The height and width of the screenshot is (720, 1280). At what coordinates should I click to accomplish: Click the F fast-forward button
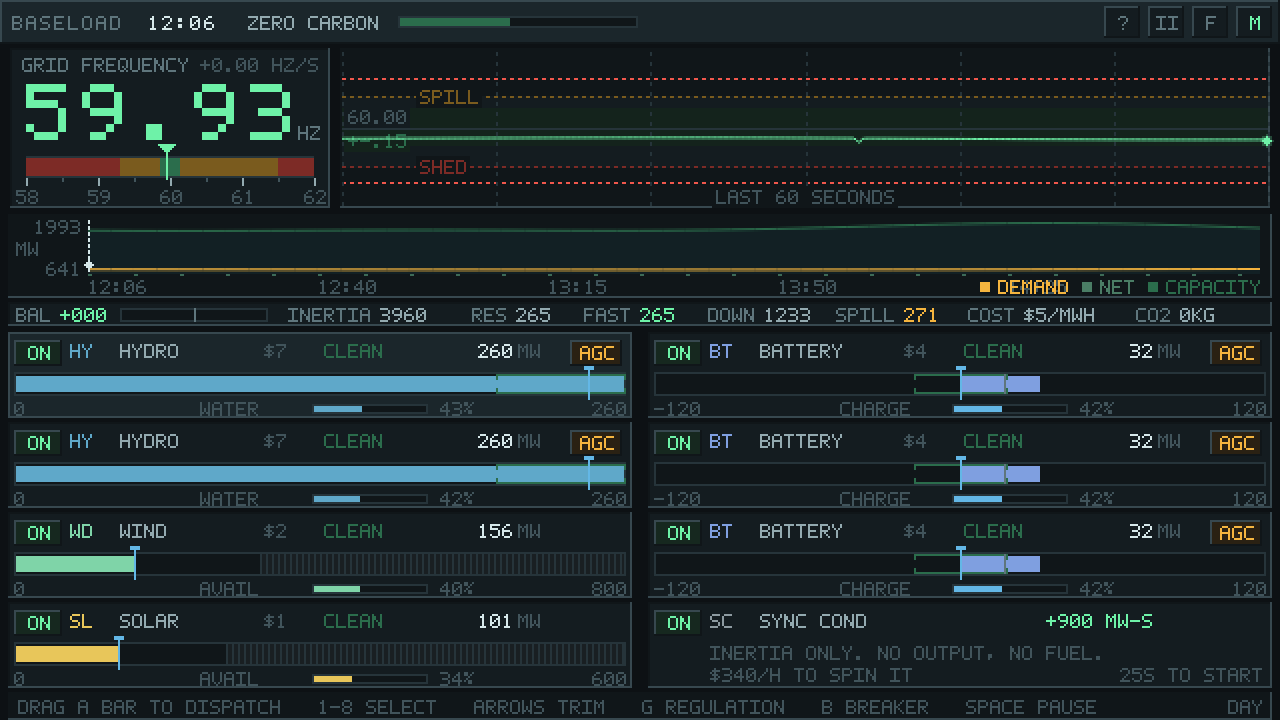pos(1211,23)
